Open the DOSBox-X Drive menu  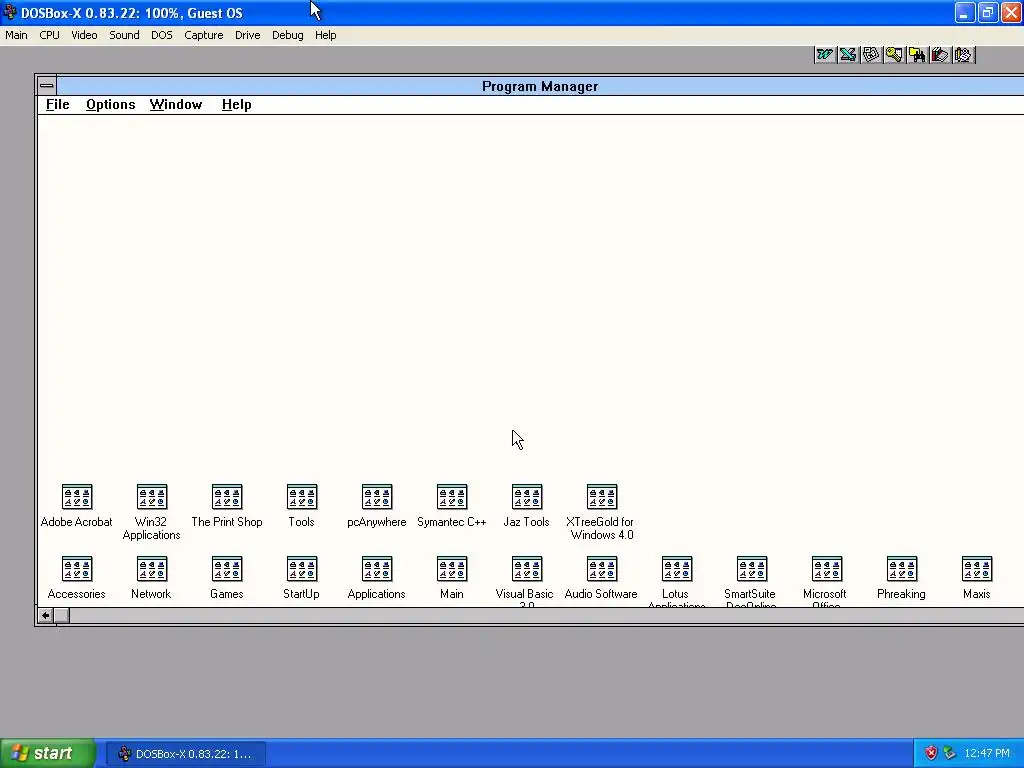pos(248,35)
